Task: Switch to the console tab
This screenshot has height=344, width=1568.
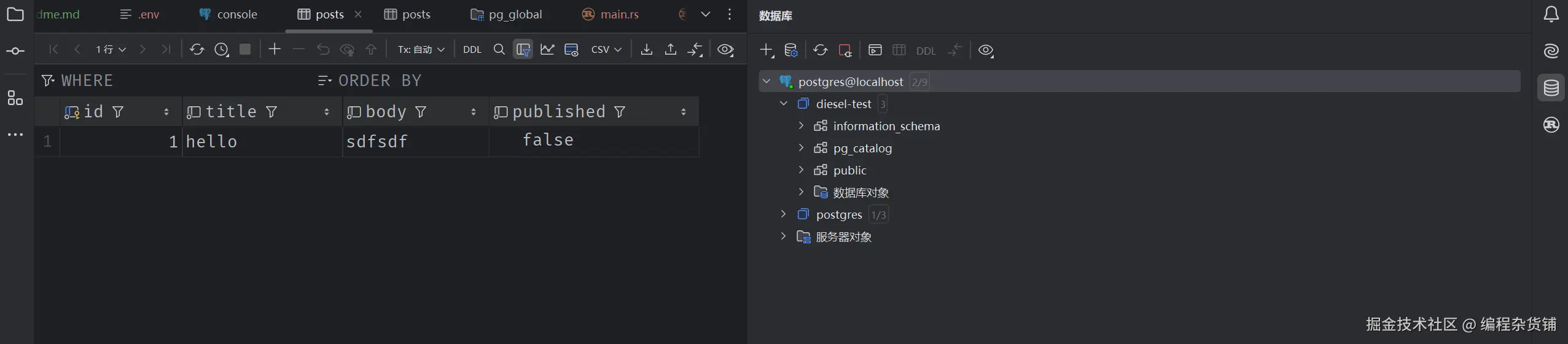Action: pos(228,14)
